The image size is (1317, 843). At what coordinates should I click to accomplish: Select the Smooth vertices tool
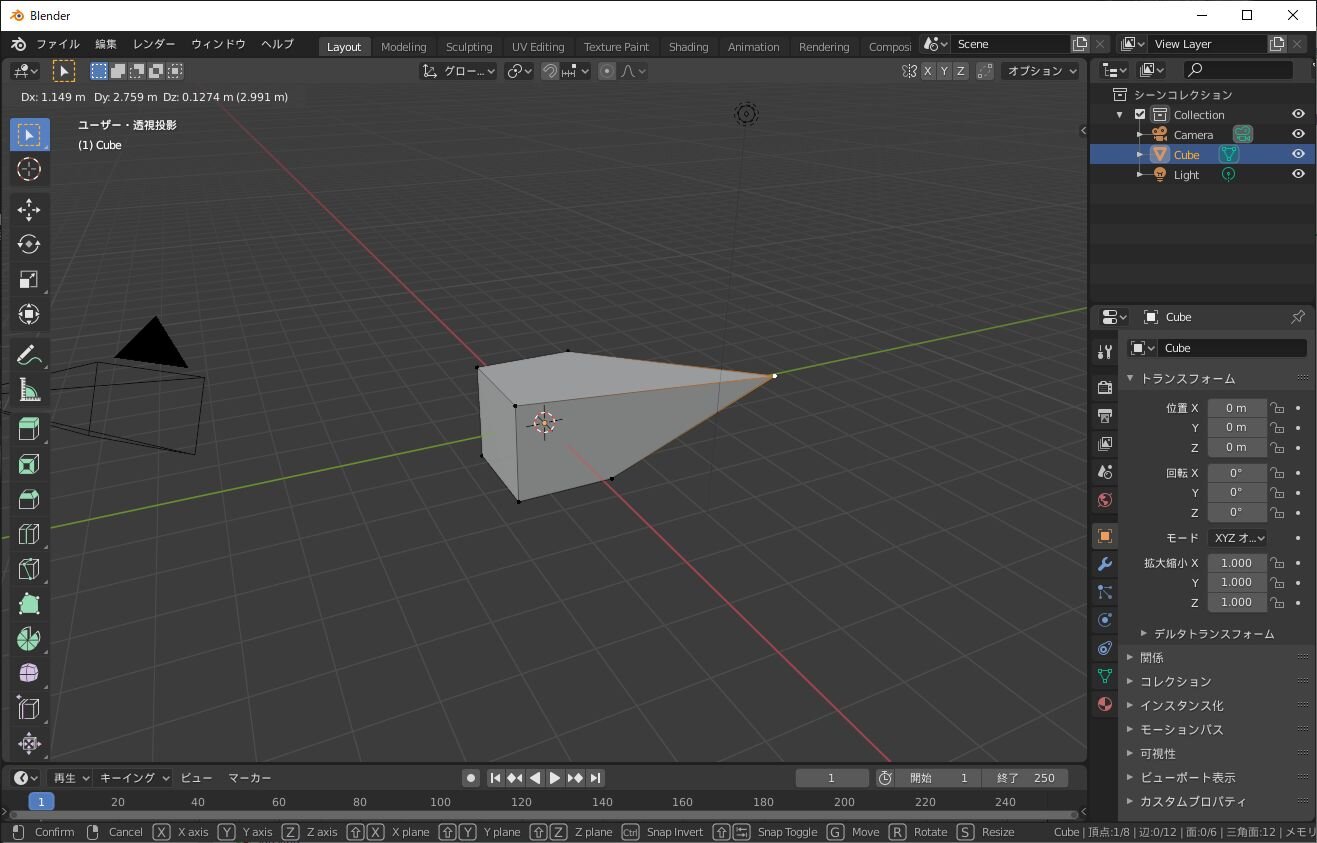pyautogui.click(x=29, y=673)
